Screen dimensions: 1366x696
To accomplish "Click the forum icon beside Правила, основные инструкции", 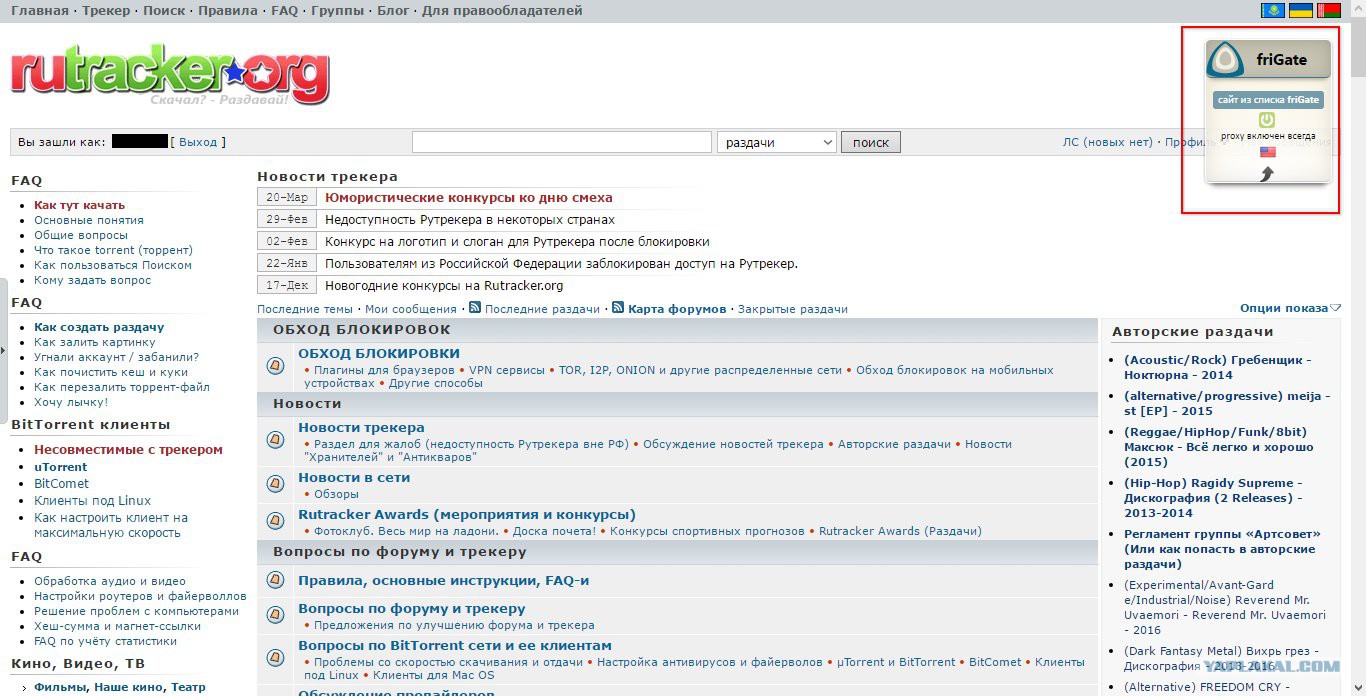I will (276, 580).
